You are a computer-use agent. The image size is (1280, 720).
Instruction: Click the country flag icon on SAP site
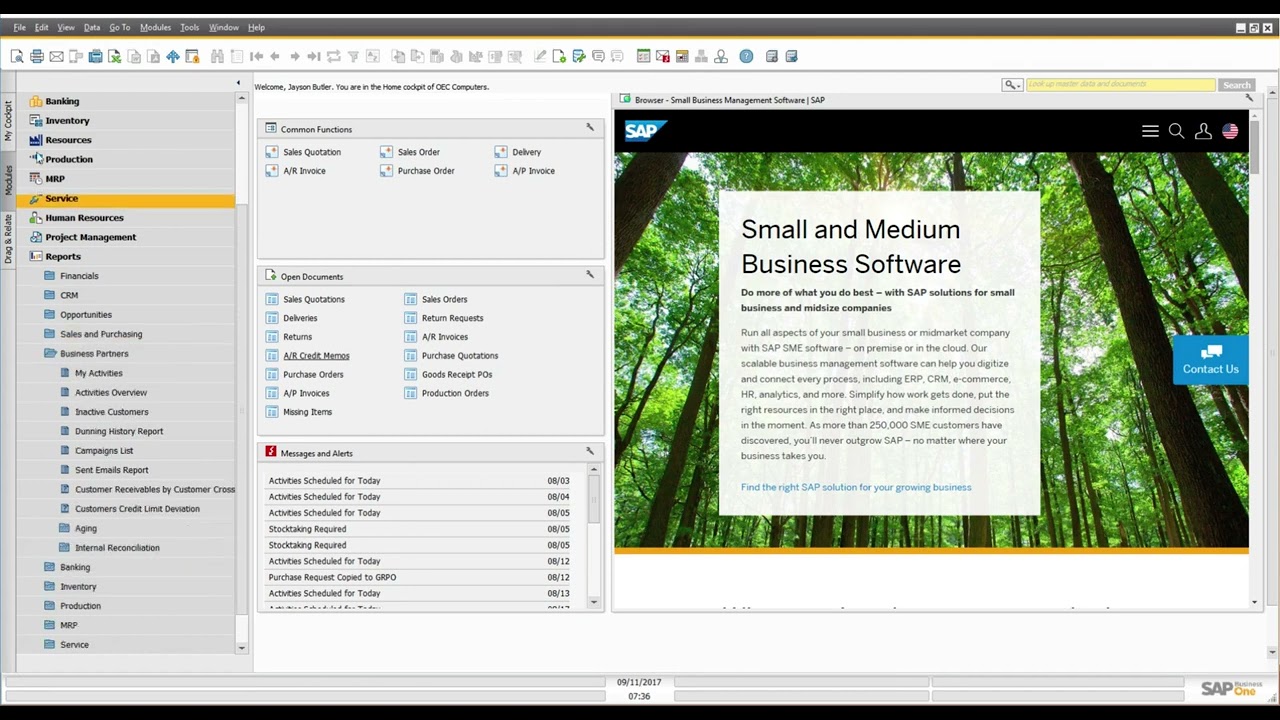pos(1230,131)
